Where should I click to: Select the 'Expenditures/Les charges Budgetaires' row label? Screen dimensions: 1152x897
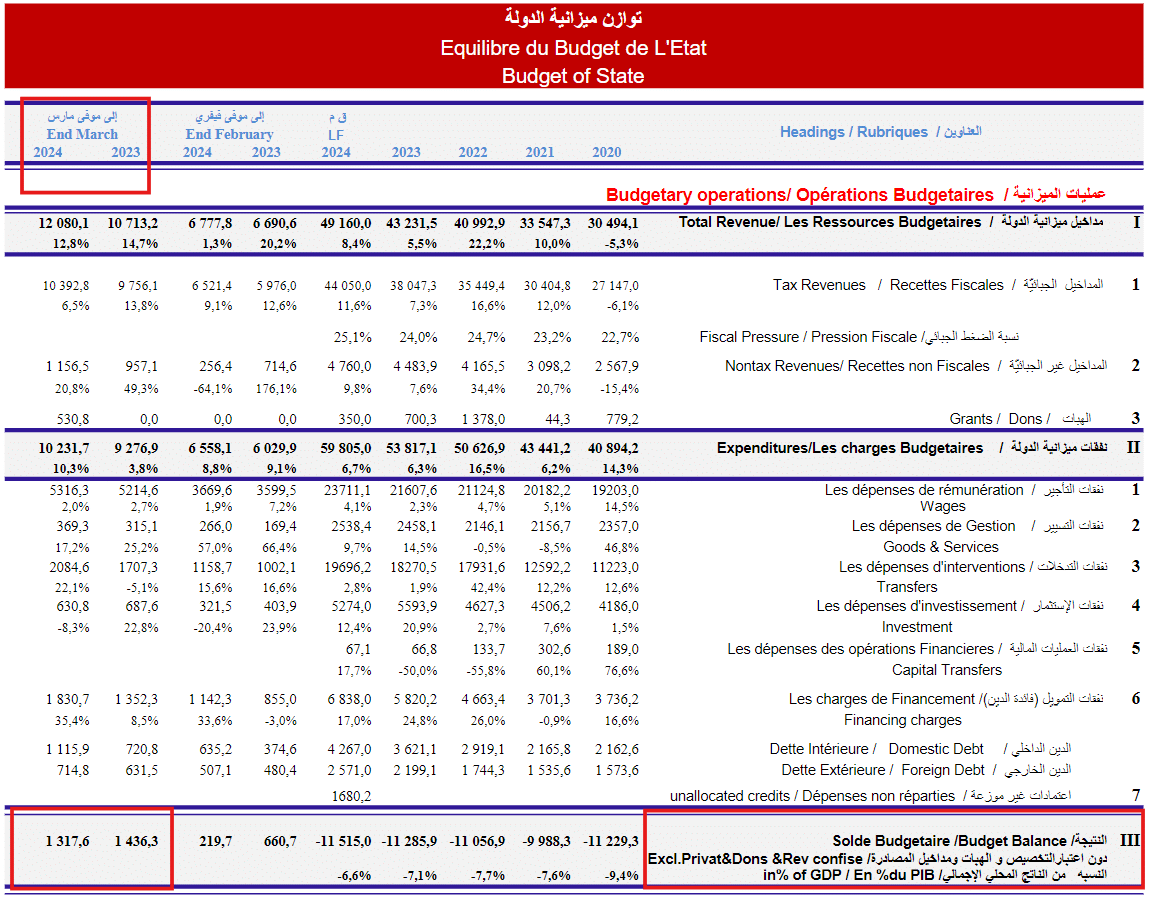pyautogui.click(x=850, y=448)
